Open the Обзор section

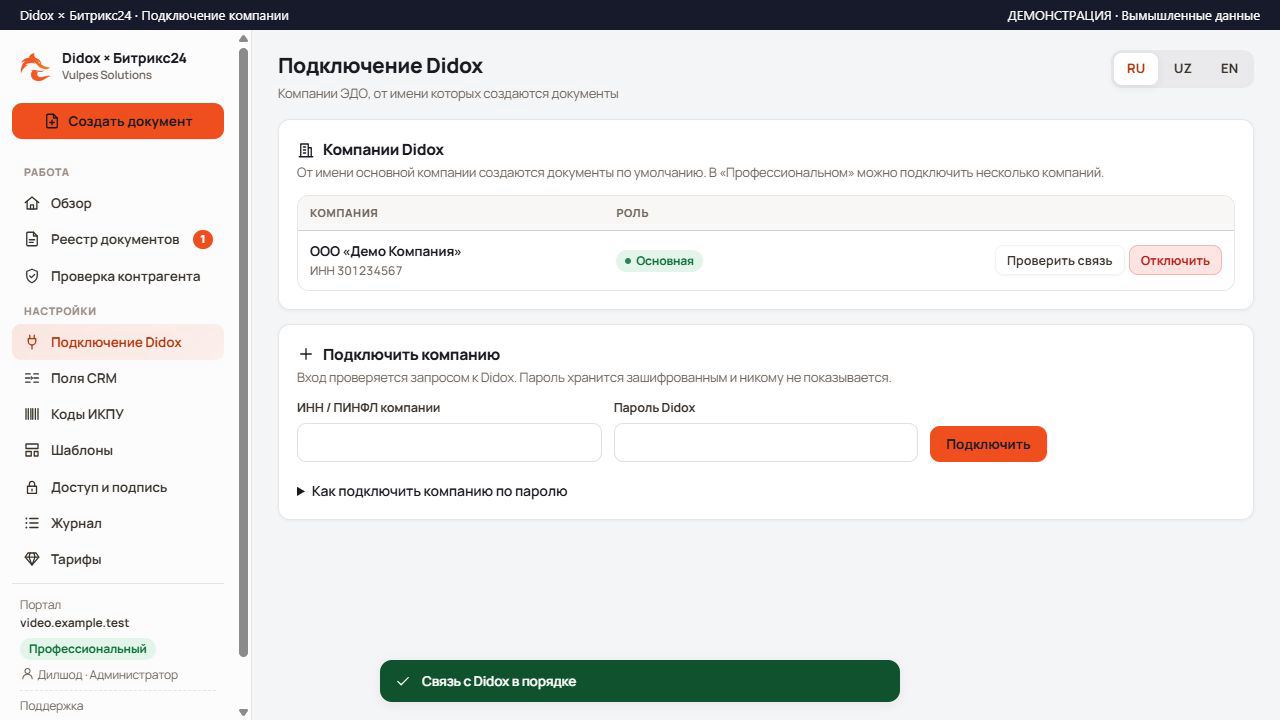[x=118, y=203]
